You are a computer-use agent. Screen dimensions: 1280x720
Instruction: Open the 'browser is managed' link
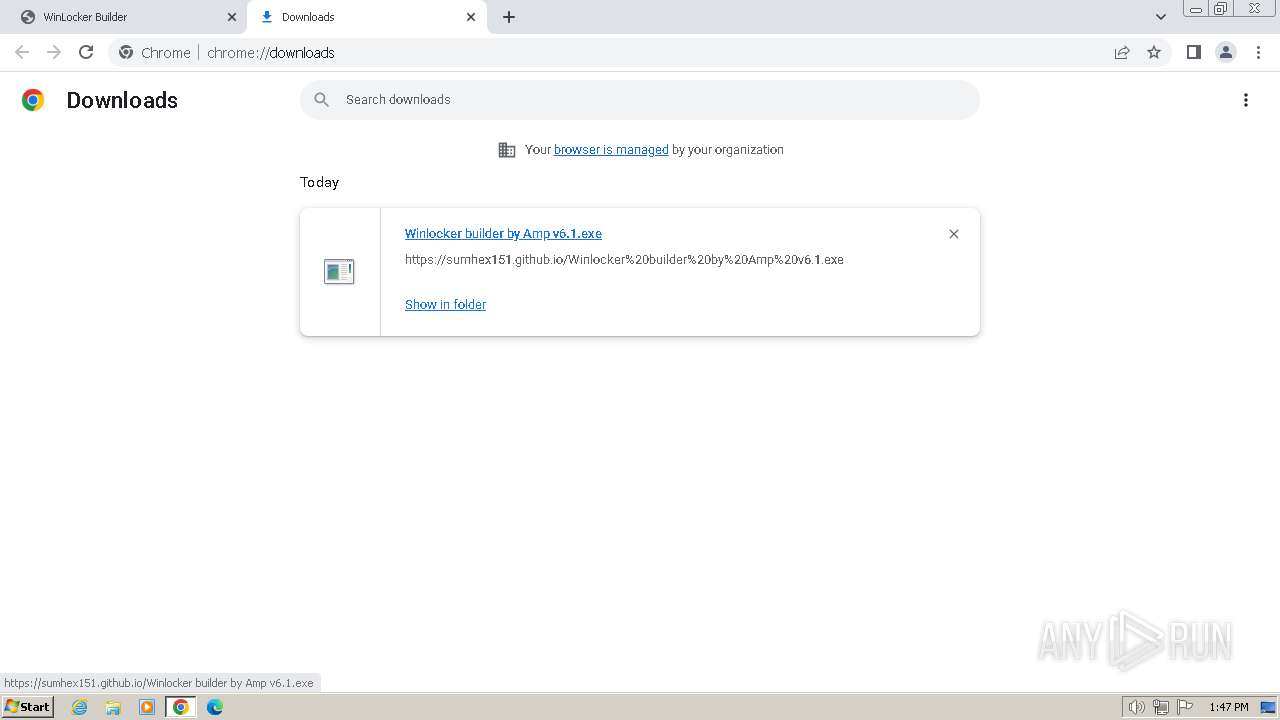pyautogui.click(x=611, y=150)
